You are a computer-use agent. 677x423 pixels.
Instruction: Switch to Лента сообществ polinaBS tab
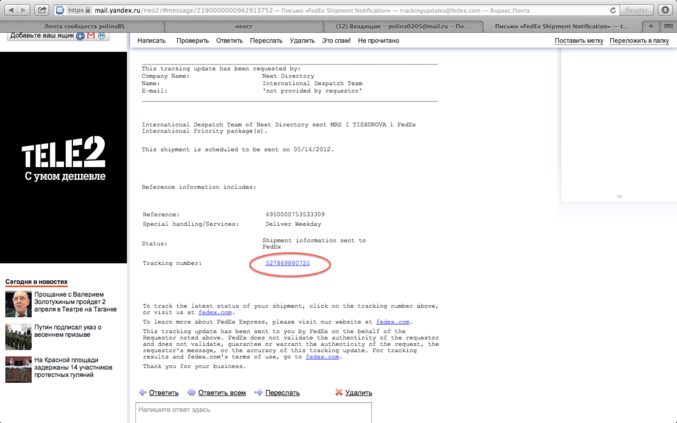[84, 26]
